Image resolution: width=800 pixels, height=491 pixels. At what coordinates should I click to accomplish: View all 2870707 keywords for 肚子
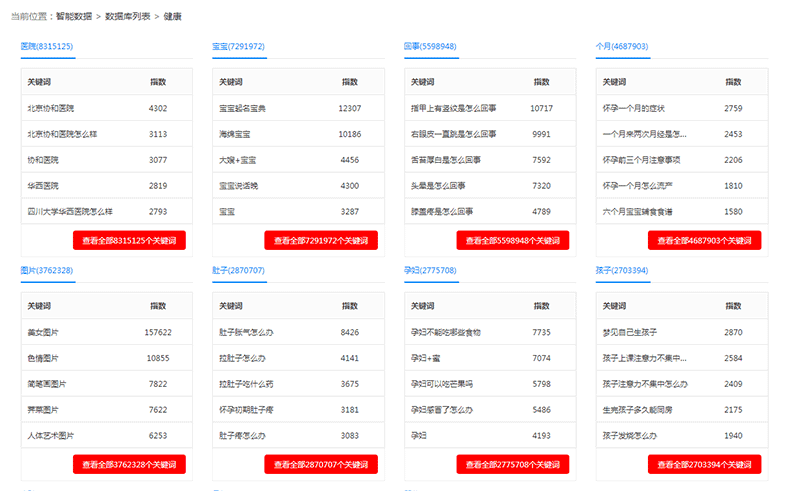(321, 464)
